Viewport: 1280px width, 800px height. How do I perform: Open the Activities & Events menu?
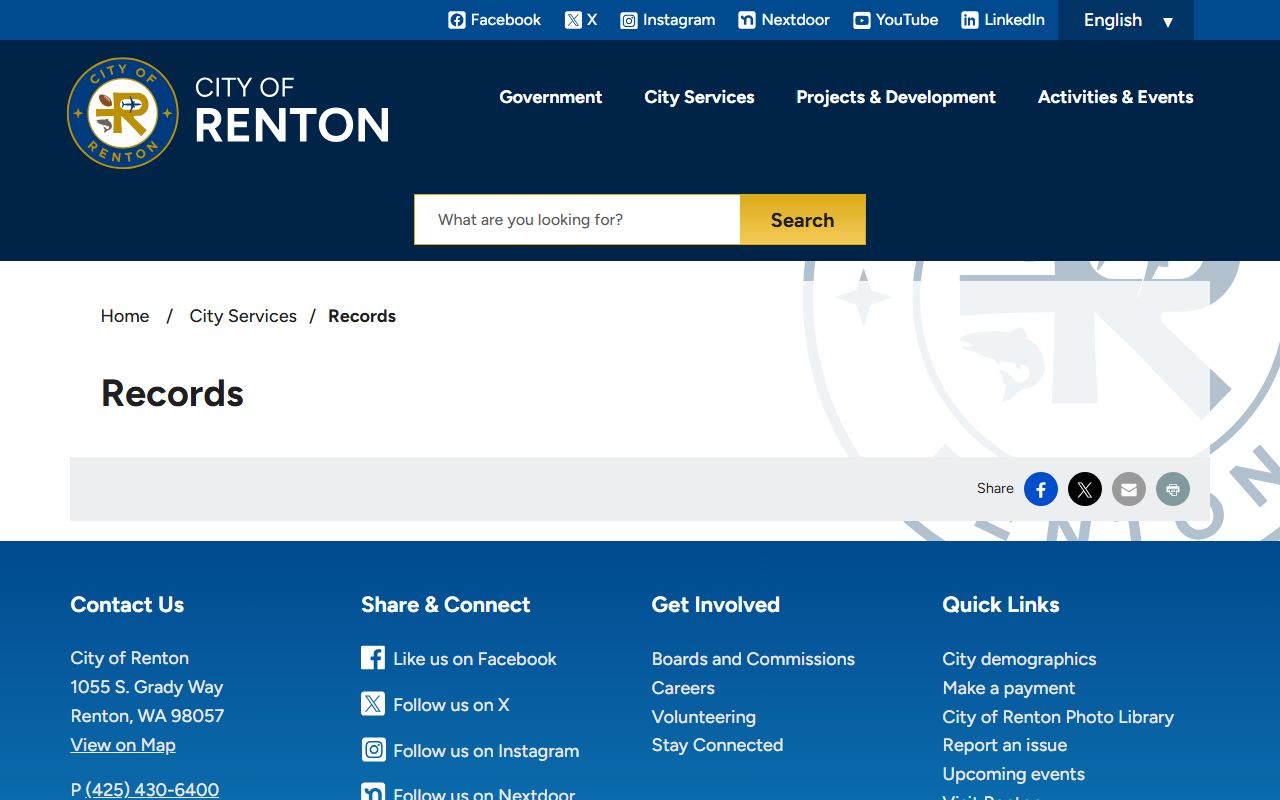(x=1115, y=97)
